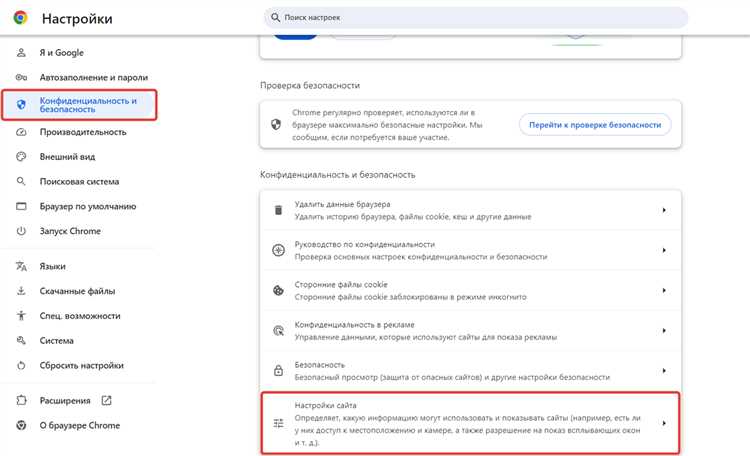Expand Сторонние файлы cookie using its arrow

click(x=664, y=290)
